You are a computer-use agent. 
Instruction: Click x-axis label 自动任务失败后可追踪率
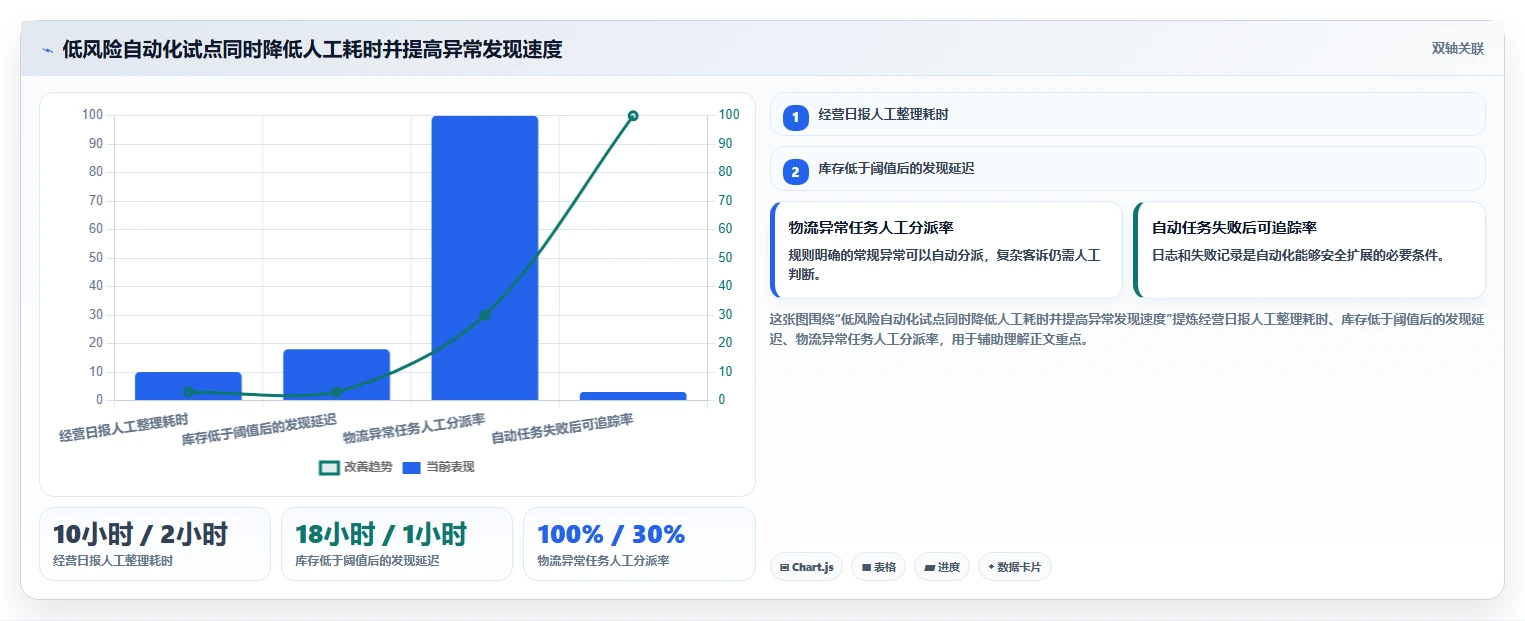click(562, 429)
